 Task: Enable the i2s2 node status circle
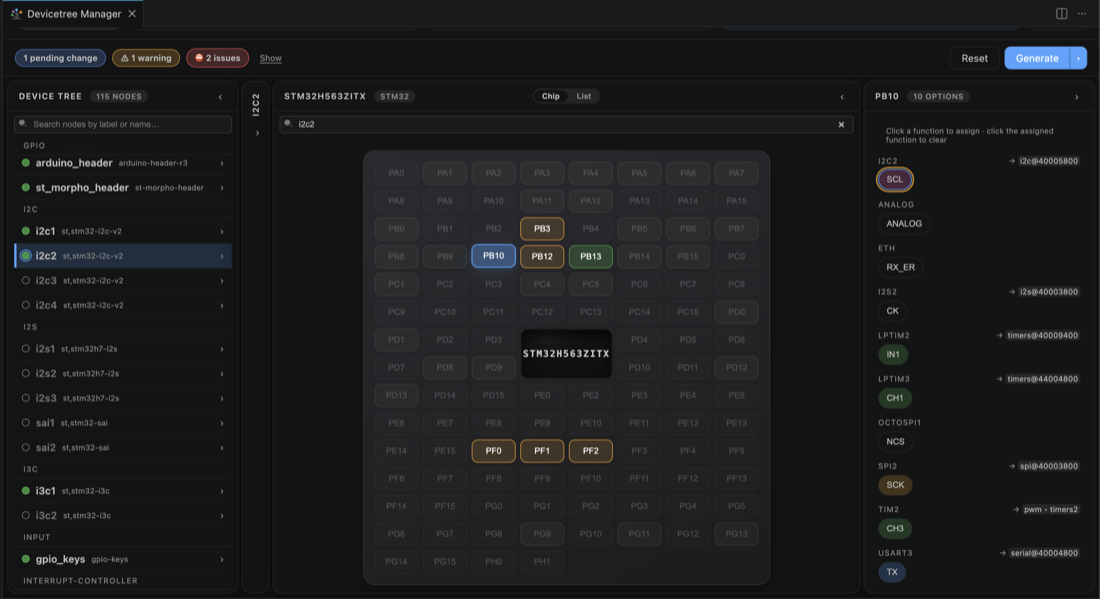pos(26,373)
